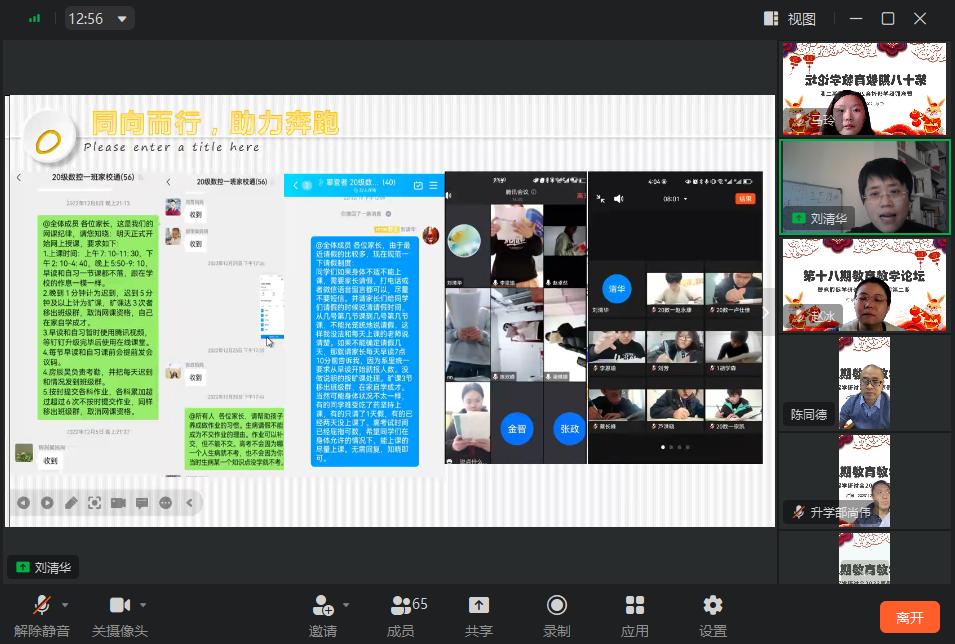Activate the focus spotlight tool on slide
The width and height of the screenshot is (955, 644).
(94, 503)
